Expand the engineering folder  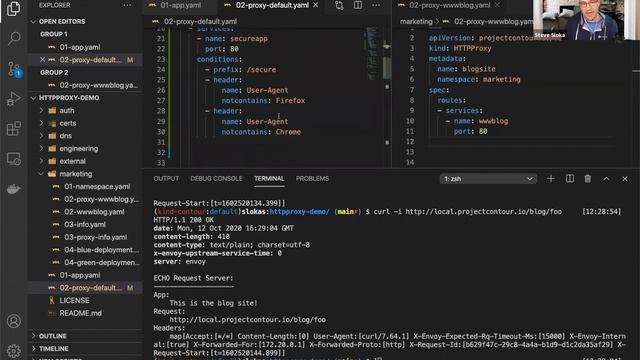click(41, 149)
